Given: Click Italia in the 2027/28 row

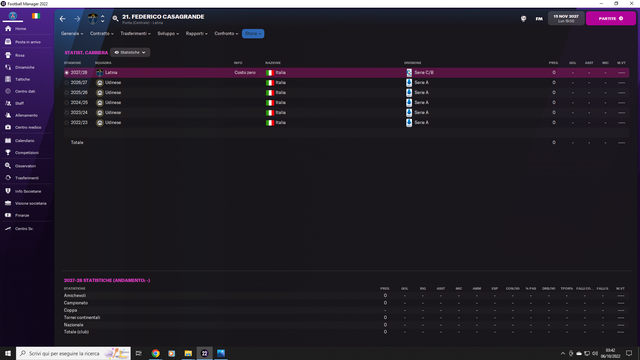Looking at the screenshot, I should click(x=280, y=73).
